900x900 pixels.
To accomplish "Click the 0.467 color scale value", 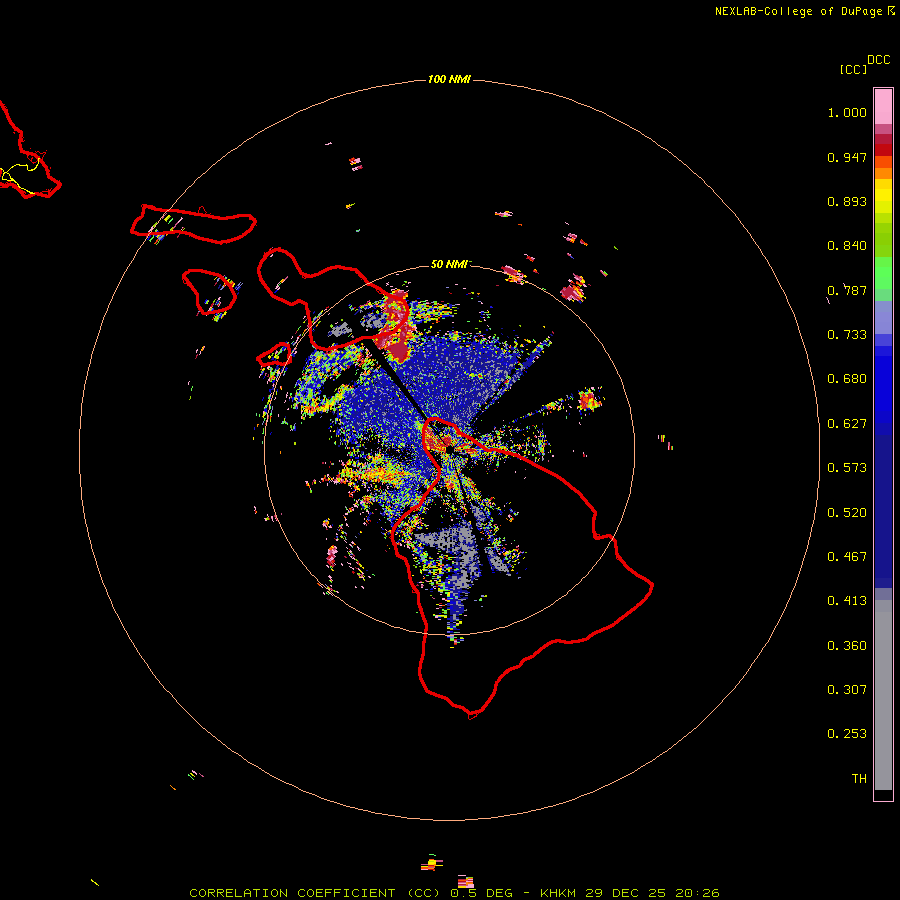I will click(847, 557).
